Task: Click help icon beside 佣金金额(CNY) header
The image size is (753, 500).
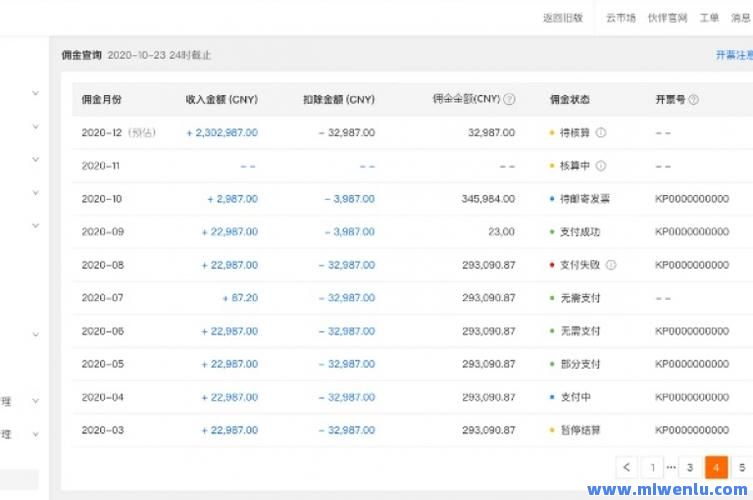Action: point(510,100)
